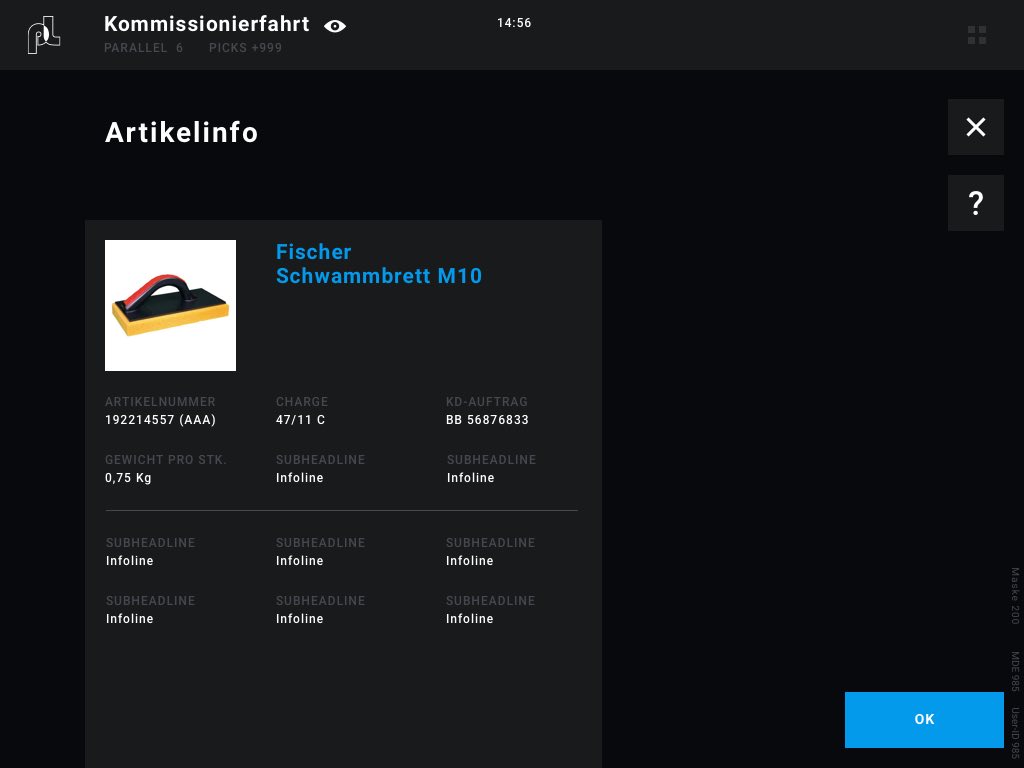Image resolution: width=1024 pixels, height=768 pixels.
Task: Click the Artikelinfo heading
Action: click(x=182, y=133)
